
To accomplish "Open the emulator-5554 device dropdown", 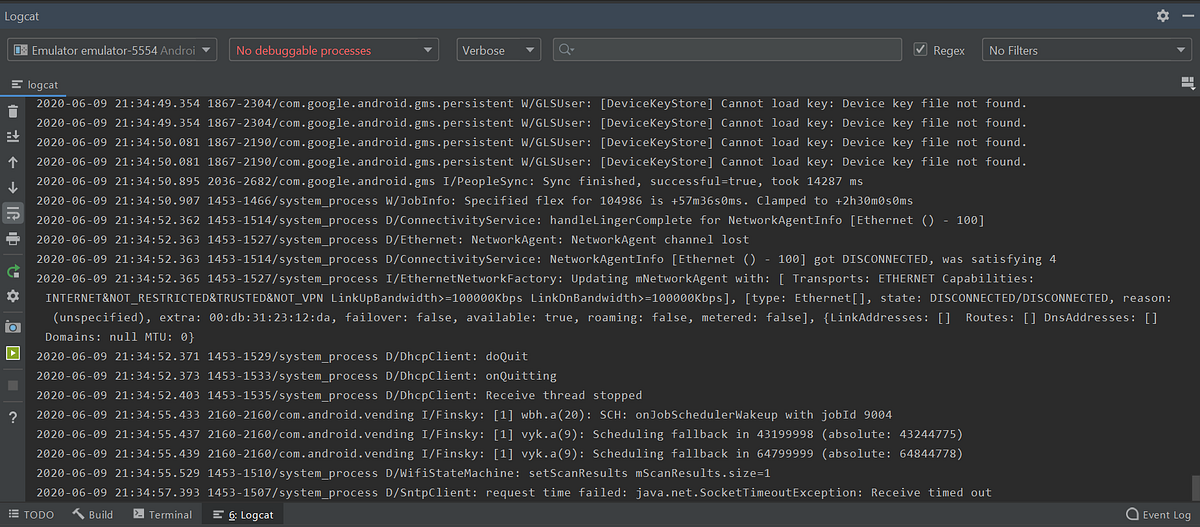I will coord(112,50).
